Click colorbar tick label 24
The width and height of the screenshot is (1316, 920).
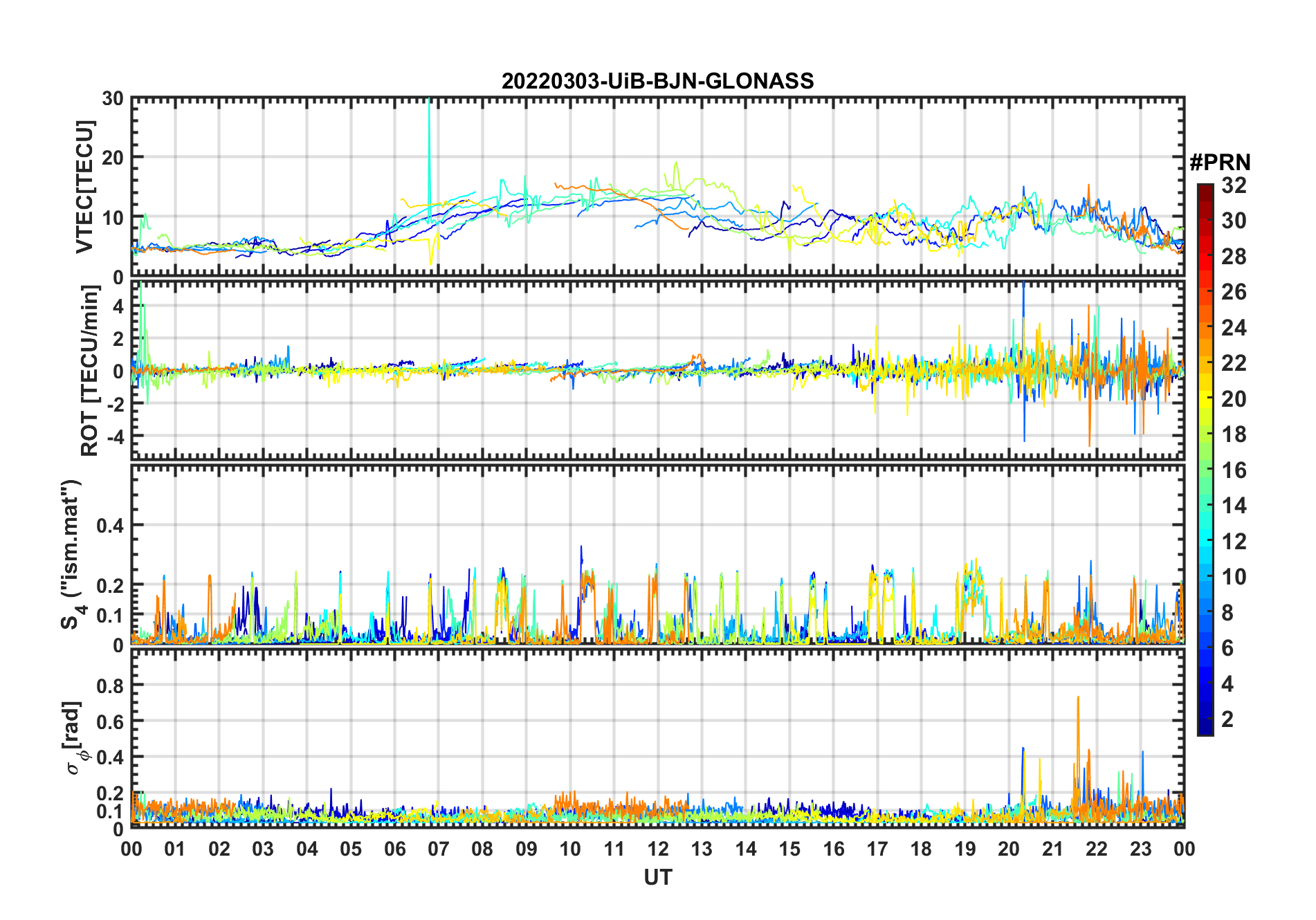(1234, 327)
